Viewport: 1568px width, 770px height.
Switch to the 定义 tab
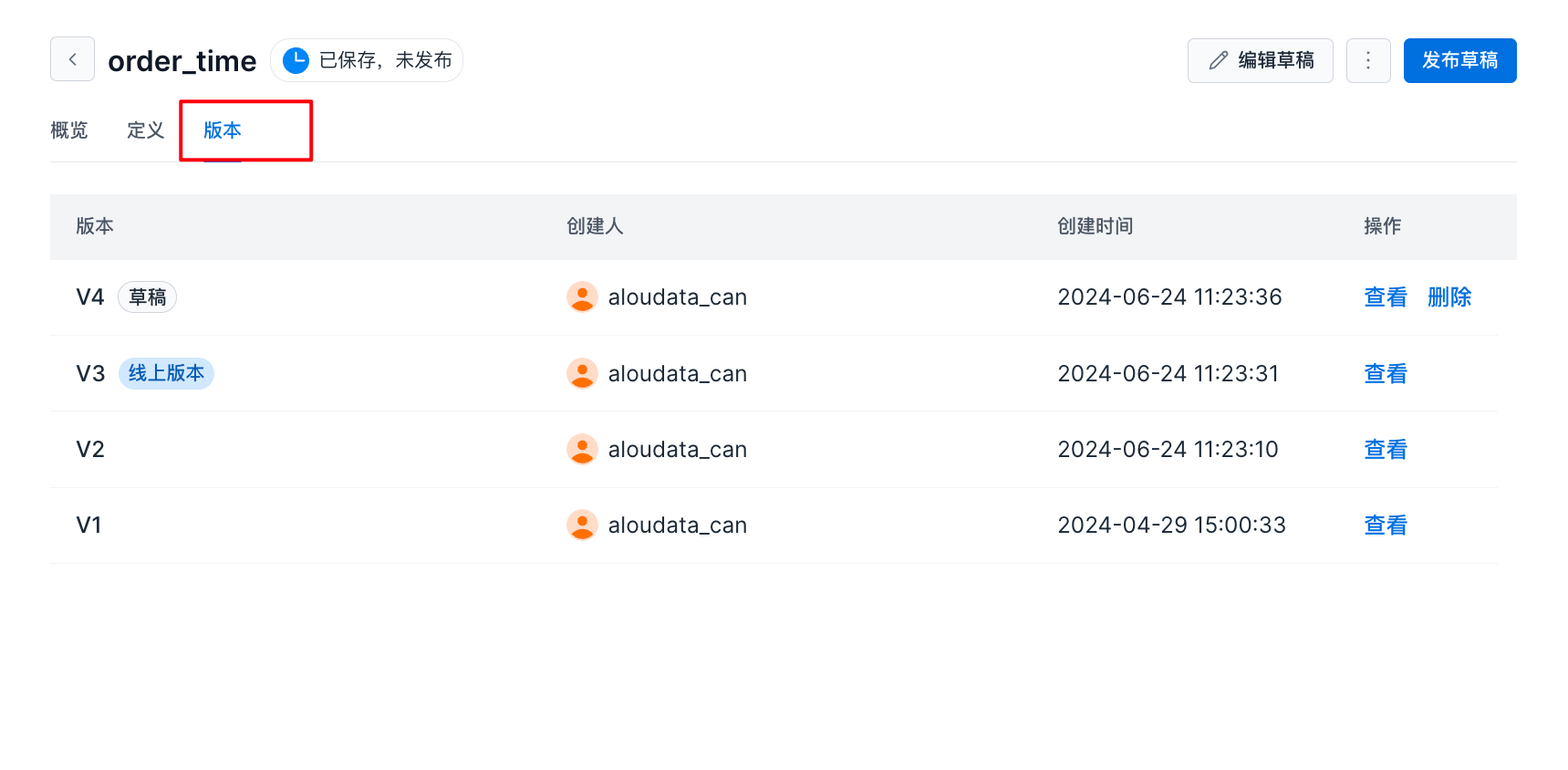(145, 130)
